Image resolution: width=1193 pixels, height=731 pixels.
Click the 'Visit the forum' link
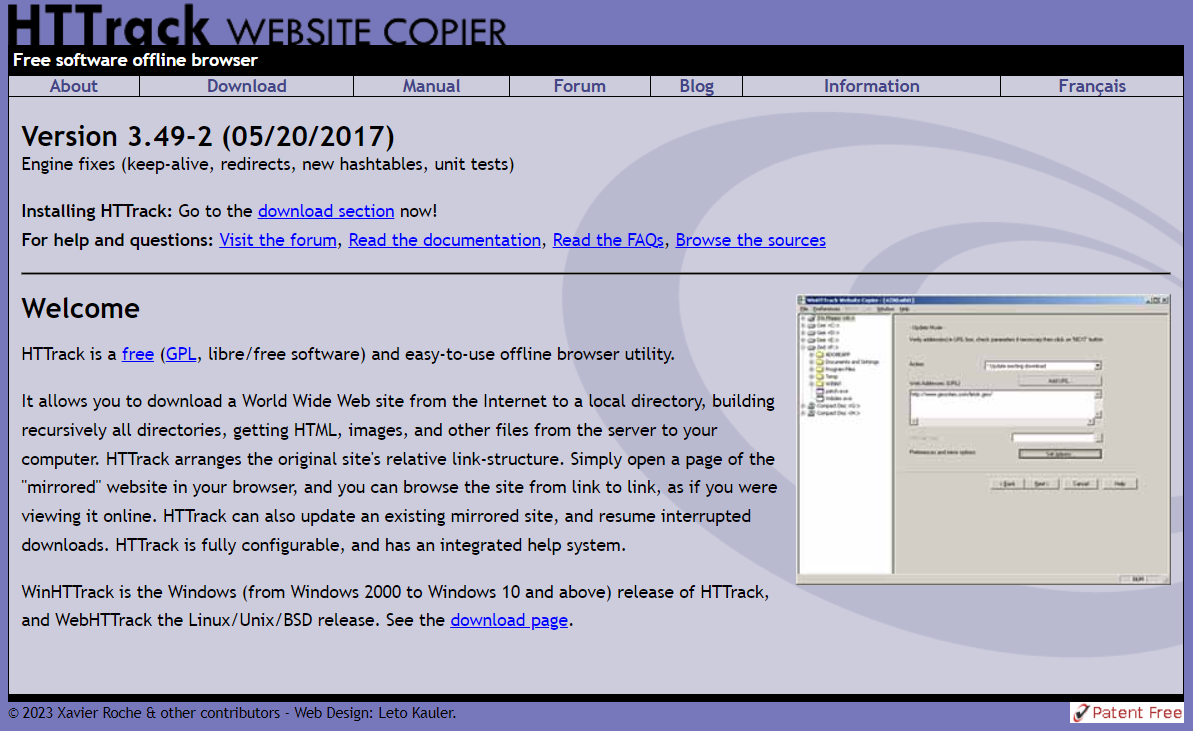278,240
